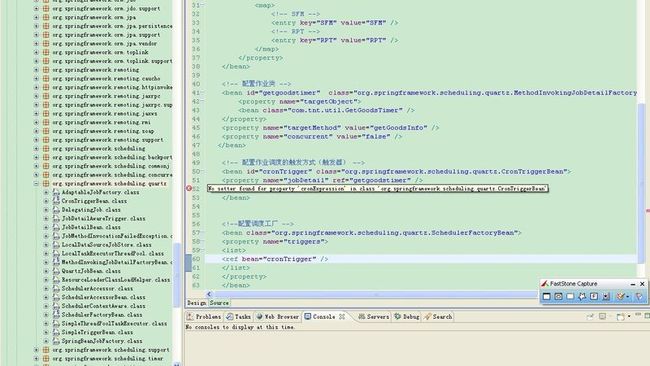This screenshot has width=650, height=366.
Task: Select SimpleTriggerBean.class in the tree
Action: click(x=97, y=332)
